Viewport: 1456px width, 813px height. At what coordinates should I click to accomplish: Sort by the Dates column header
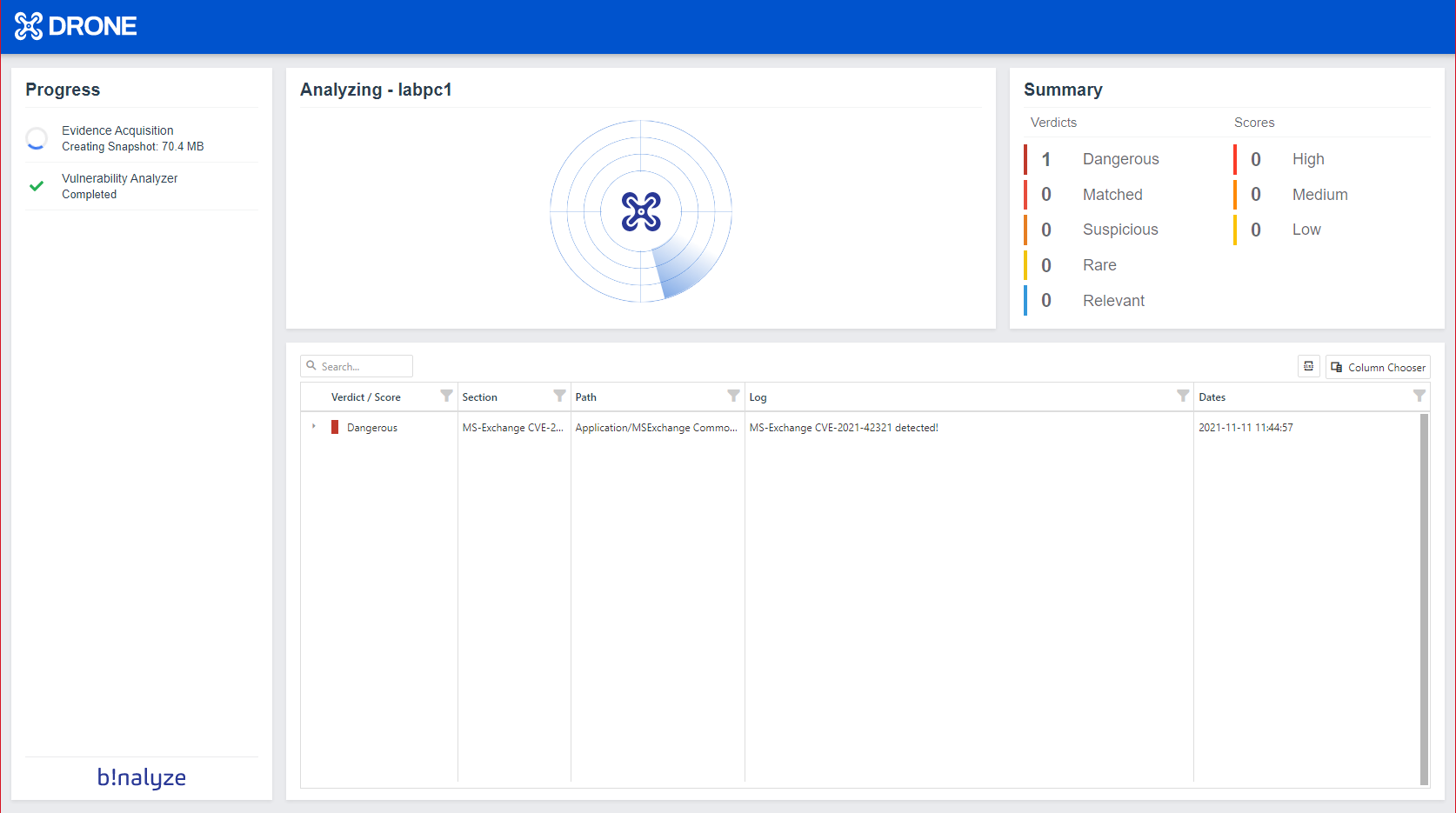click(x=1212, y=397)
